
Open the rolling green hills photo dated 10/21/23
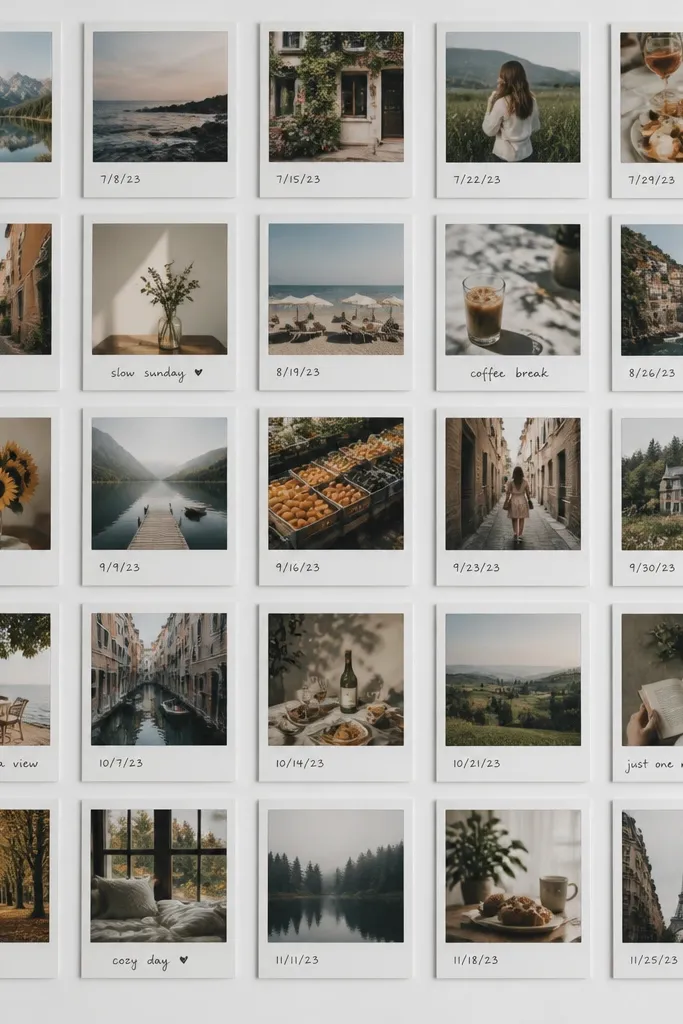coord(513,680)
